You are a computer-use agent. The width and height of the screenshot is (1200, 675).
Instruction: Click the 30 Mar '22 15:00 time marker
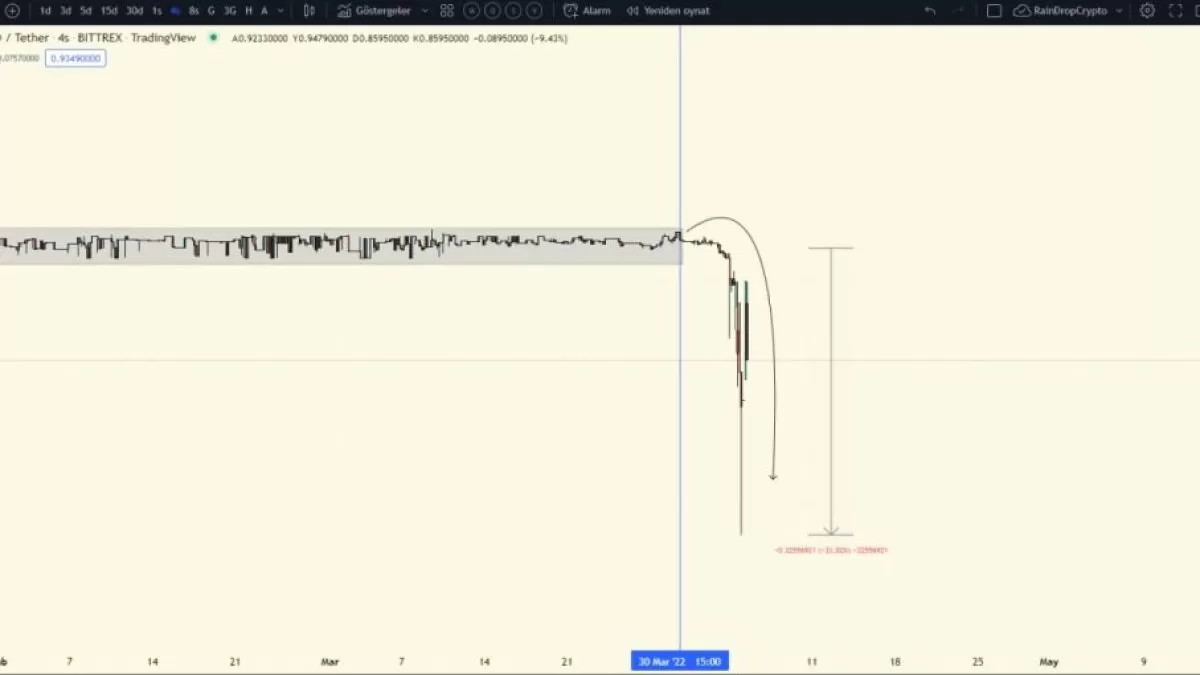680,661
